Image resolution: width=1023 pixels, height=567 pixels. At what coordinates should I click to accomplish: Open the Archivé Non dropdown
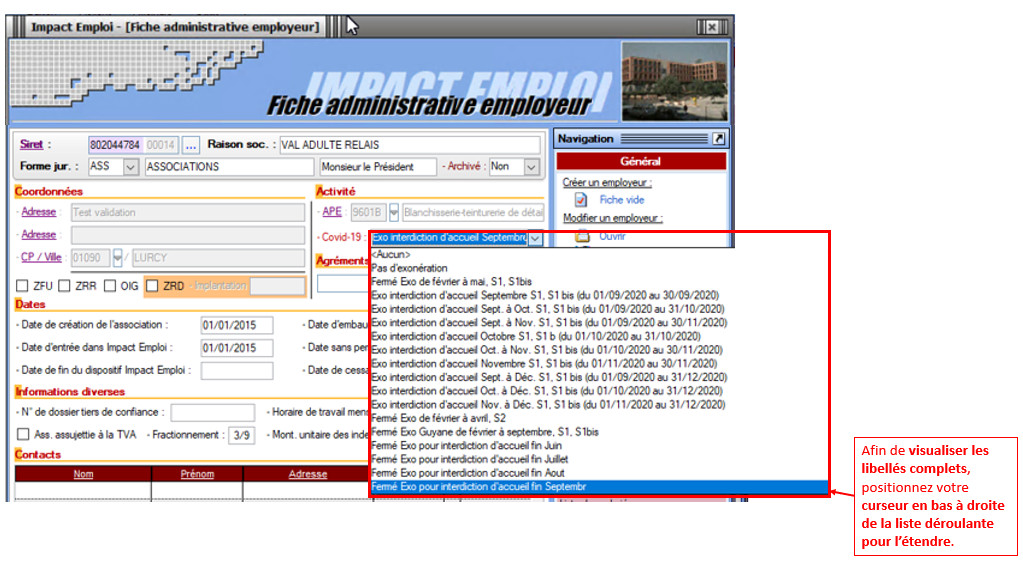[532, 167]
